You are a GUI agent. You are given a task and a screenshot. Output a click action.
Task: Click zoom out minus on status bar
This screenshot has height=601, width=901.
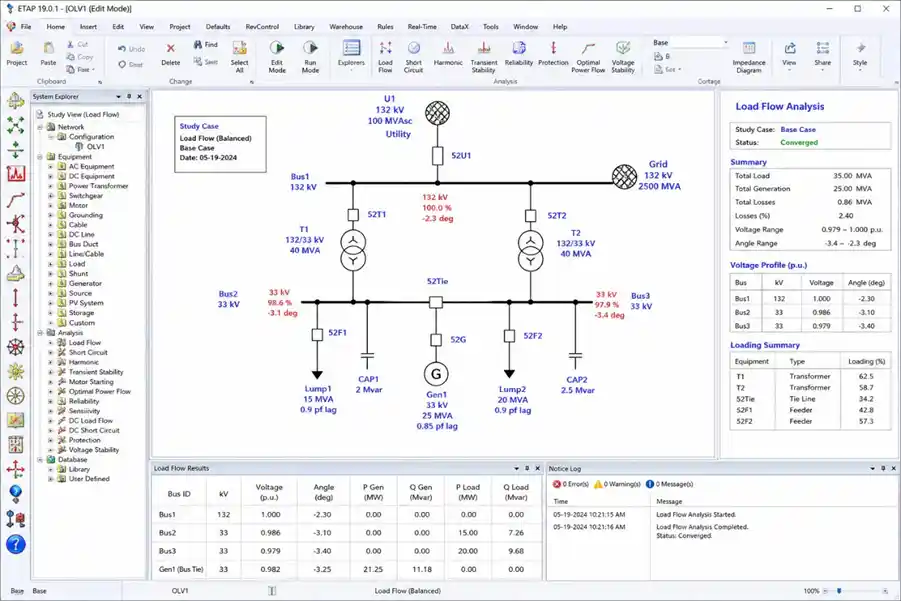point(826,591)
